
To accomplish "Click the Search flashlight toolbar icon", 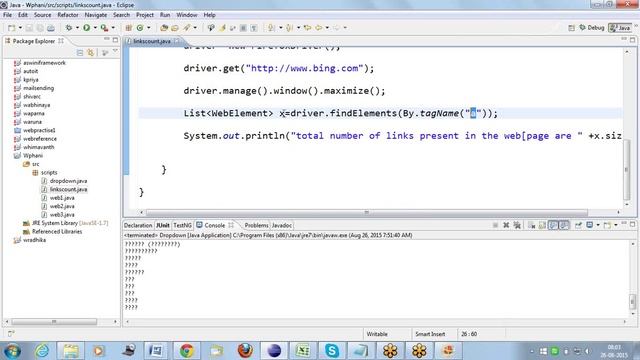I will pos(187,28).
